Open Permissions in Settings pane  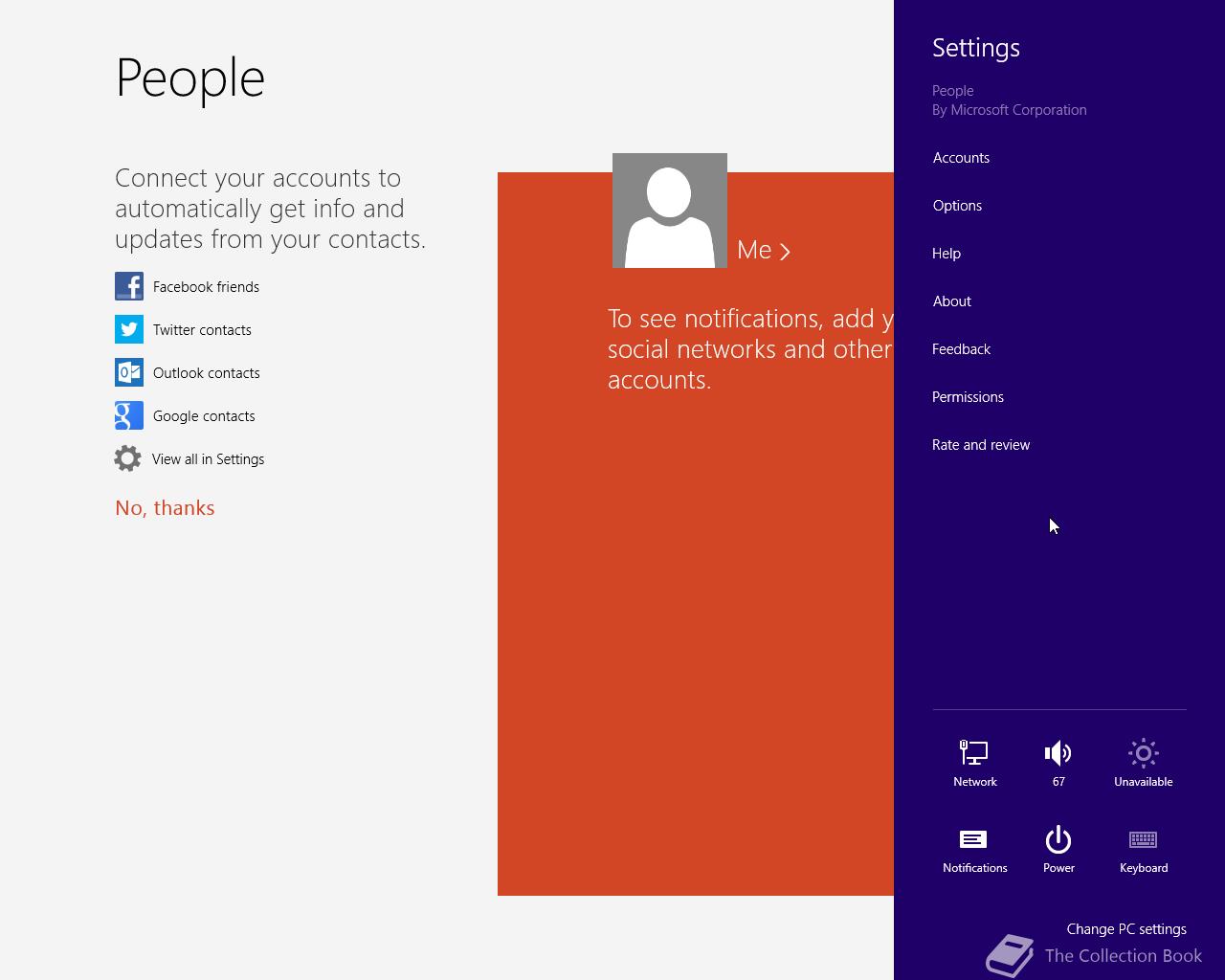pos(968,397)
